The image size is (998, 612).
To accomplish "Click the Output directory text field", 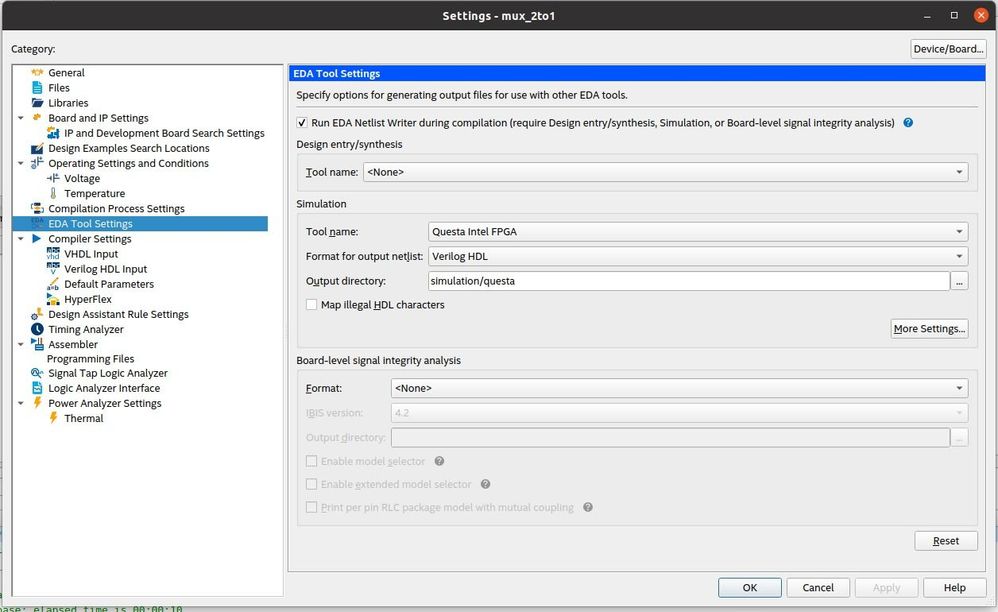I will point(688,282).
